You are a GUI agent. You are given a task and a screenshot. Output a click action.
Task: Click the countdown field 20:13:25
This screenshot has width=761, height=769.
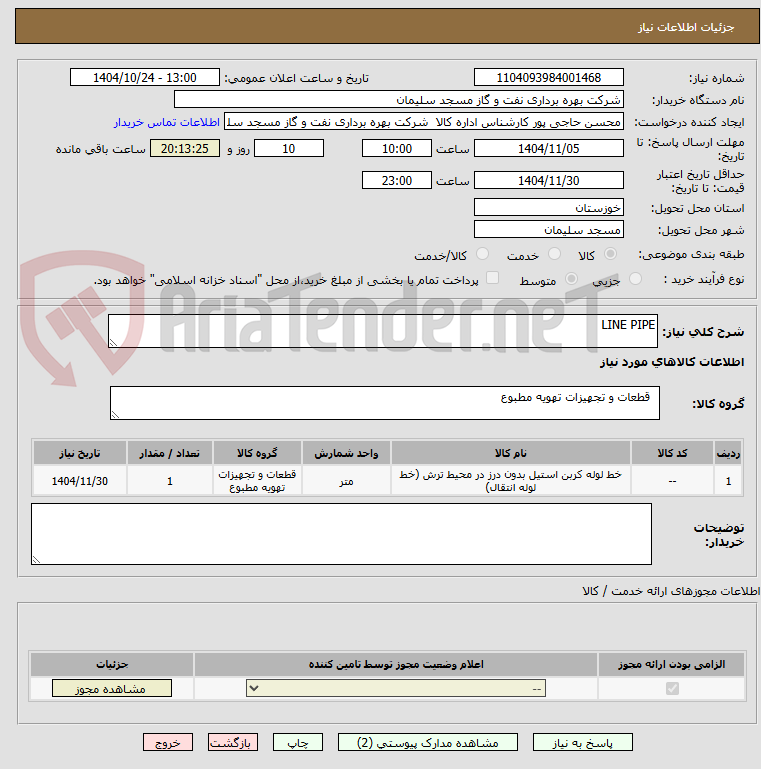coord(185,149)
